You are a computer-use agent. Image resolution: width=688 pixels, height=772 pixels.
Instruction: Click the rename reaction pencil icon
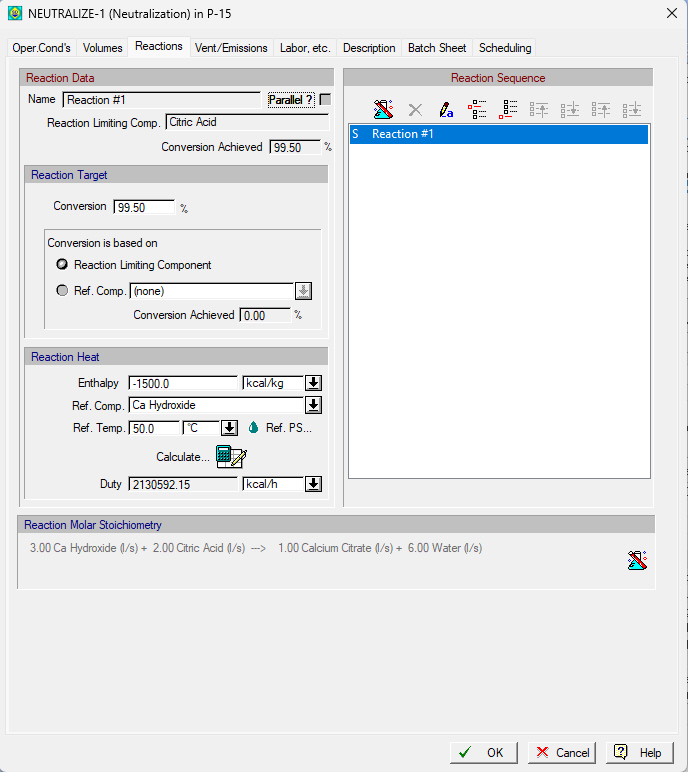point(446,109)
